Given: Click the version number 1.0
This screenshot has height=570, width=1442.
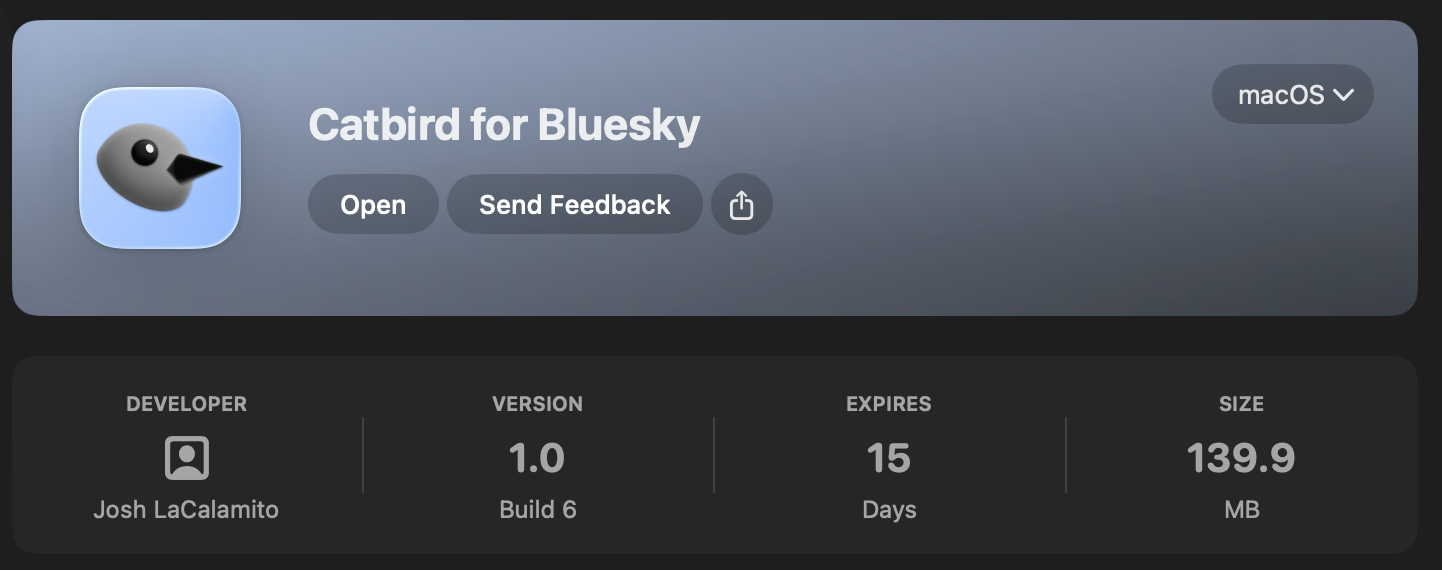Looking at the screenshot, I should 537,458.
